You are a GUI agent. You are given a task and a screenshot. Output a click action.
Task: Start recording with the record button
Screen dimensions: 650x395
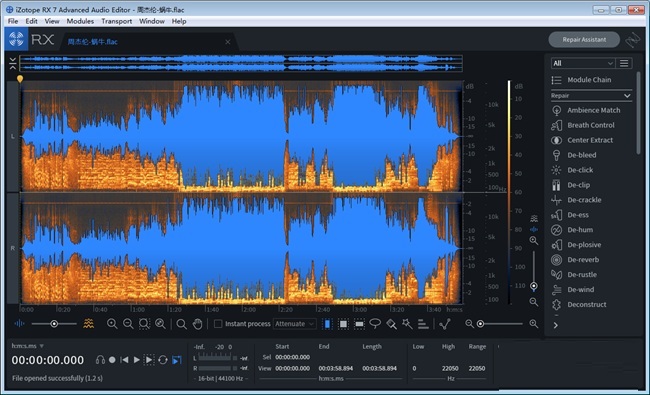112,360
